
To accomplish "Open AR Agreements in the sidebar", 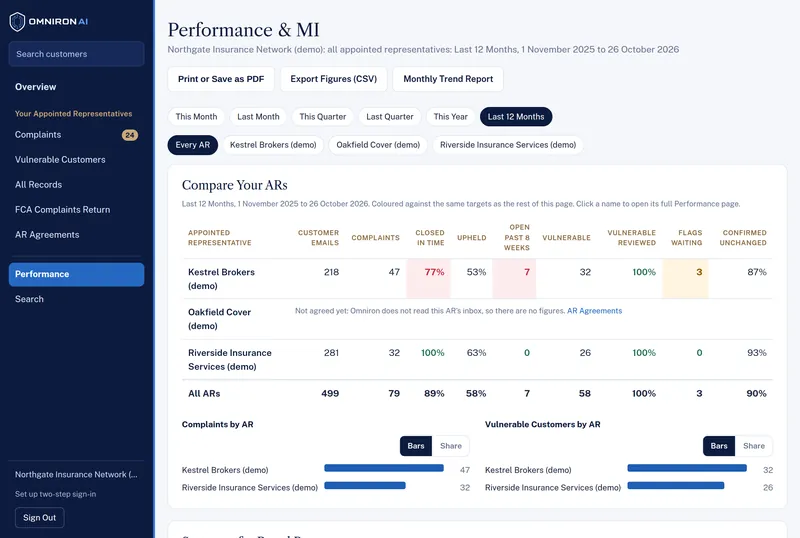I will pyautogui.click(x=47, y=235).
